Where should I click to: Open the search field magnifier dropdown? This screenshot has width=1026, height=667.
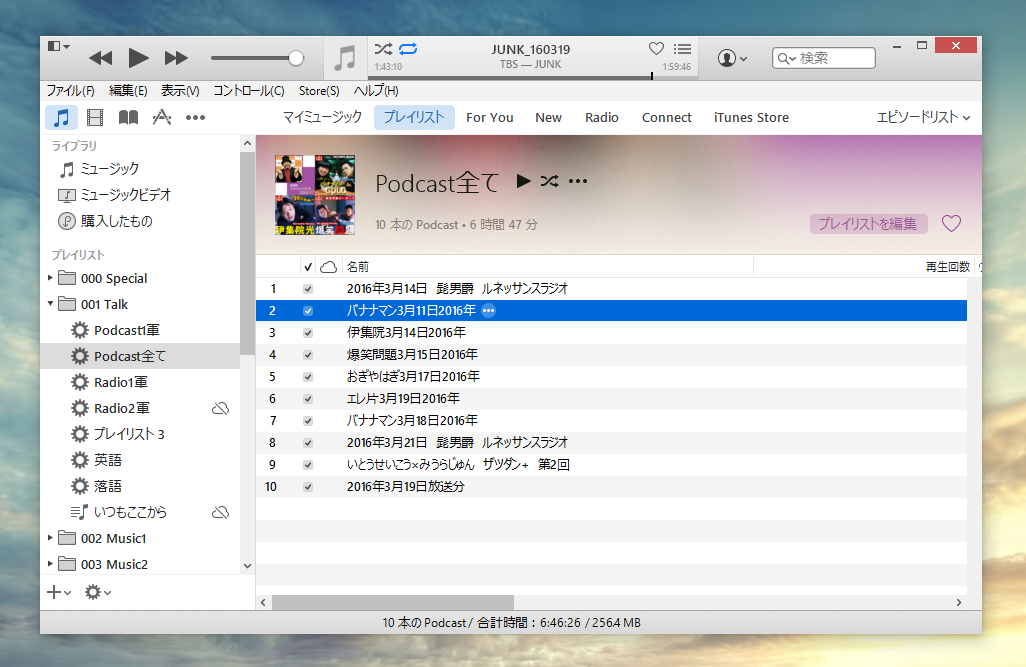[x=786, y=59]
